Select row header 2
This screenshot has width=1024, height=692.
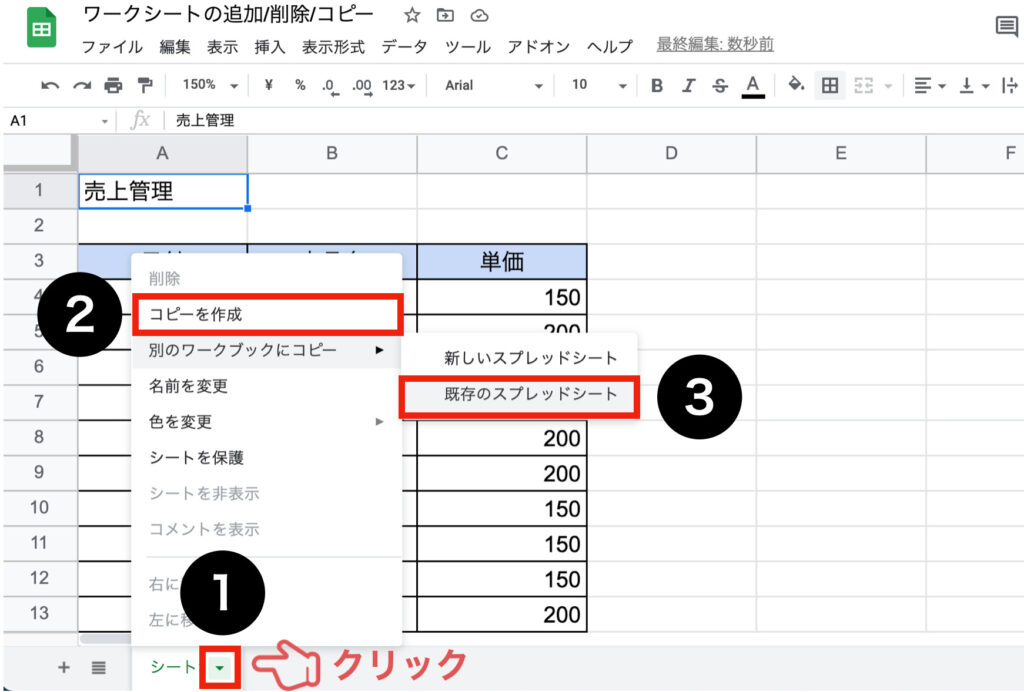coord(40,226)
